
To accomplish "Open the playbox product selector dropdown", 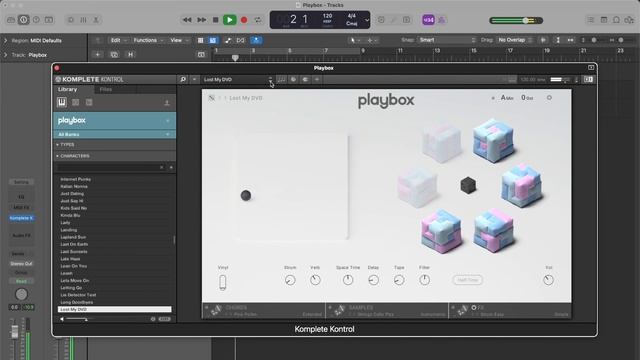I will click(x=115, y=121).
